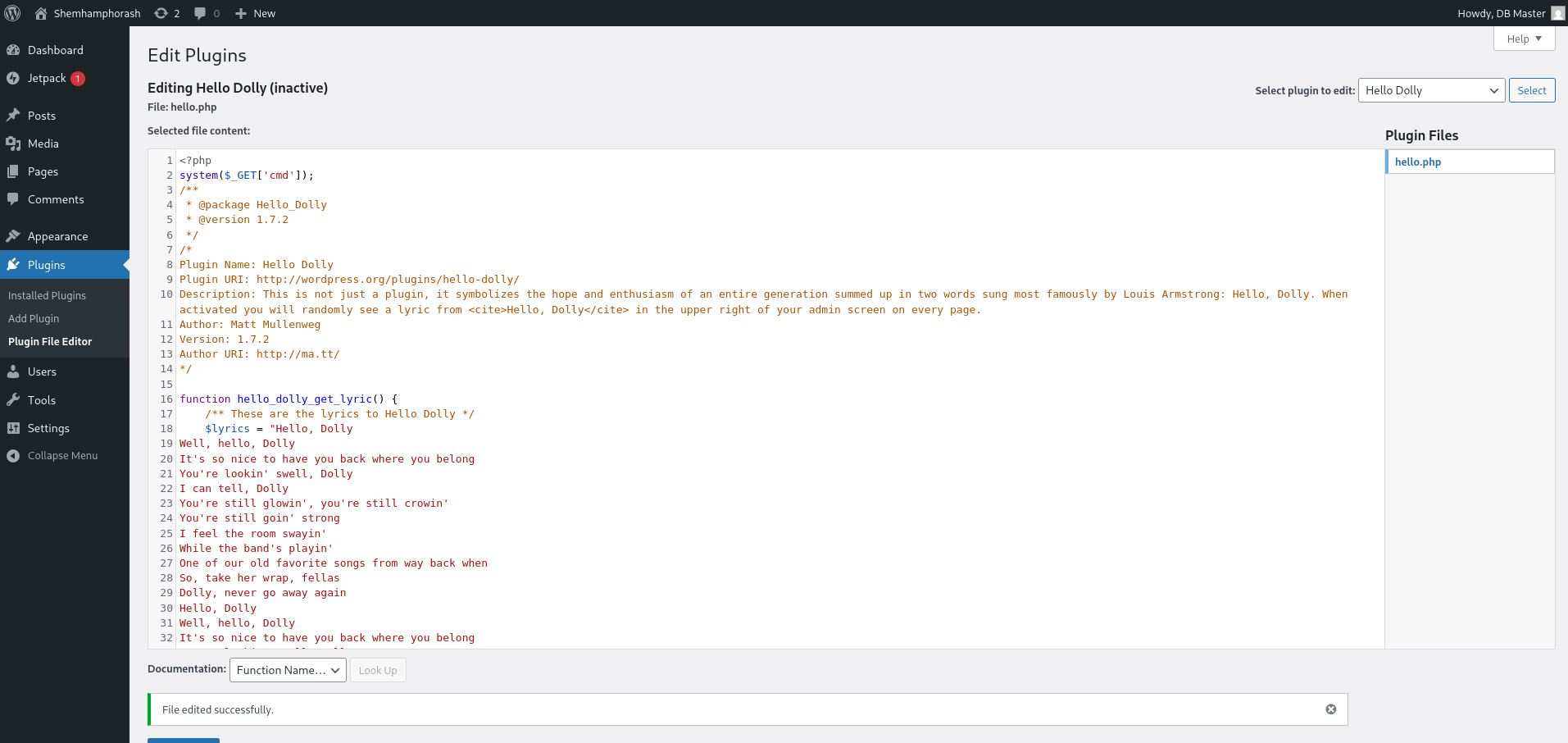Click the Media icon in sidebar
This screenshot has width=1568, height=743.
[13, 144]
